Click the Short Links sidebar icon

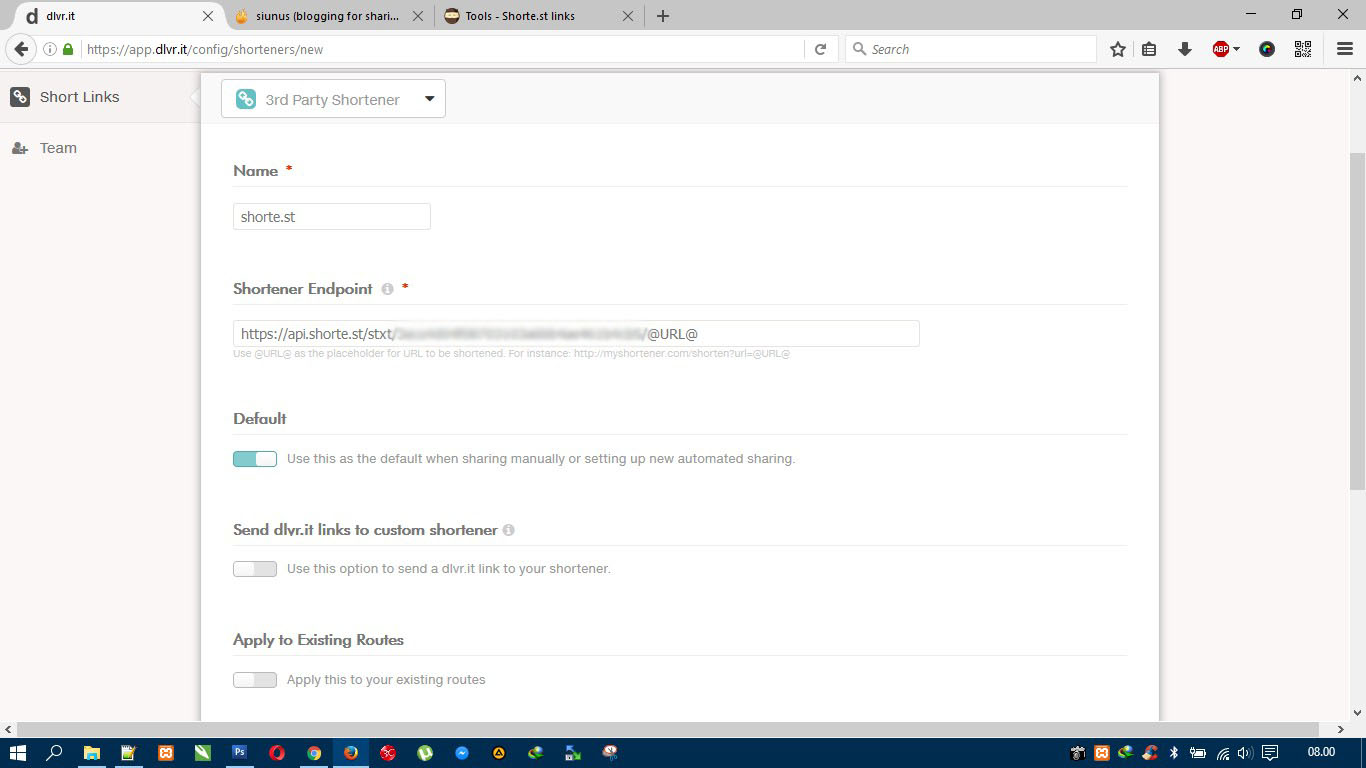coord(20,97)
